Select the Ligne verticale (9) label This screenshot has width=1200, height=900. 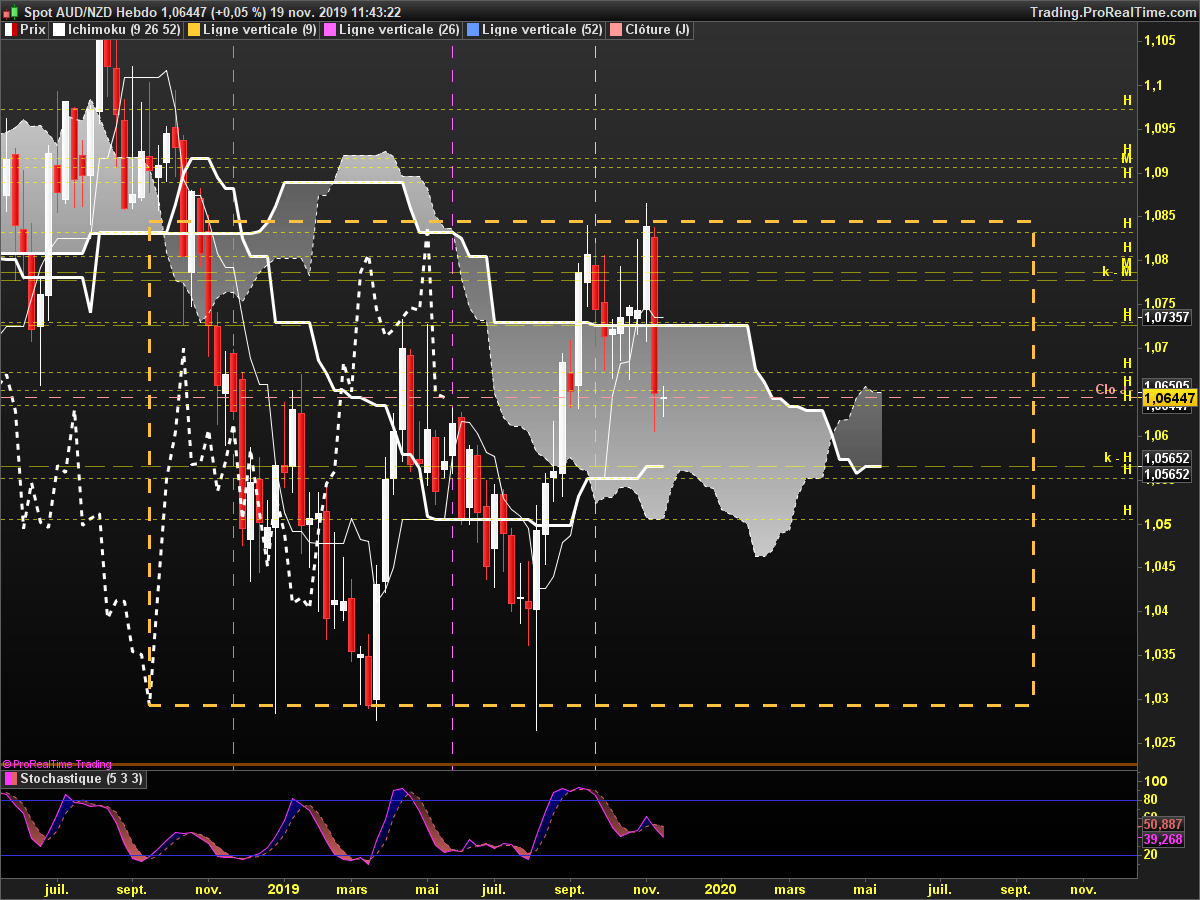click(260, 30)
